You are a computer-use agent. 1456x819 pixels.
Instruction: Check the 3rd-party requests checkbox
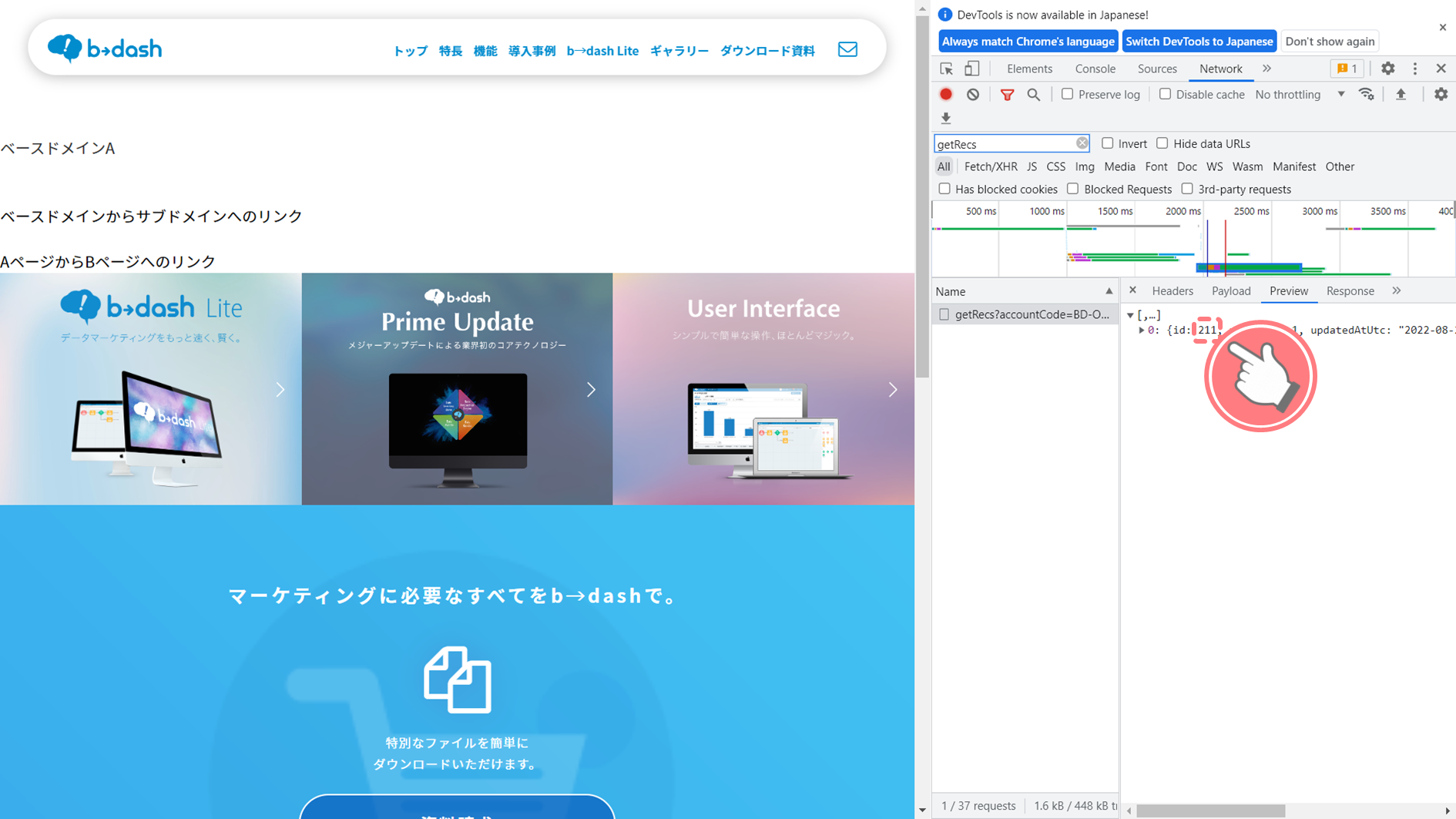pos(1187,189)
